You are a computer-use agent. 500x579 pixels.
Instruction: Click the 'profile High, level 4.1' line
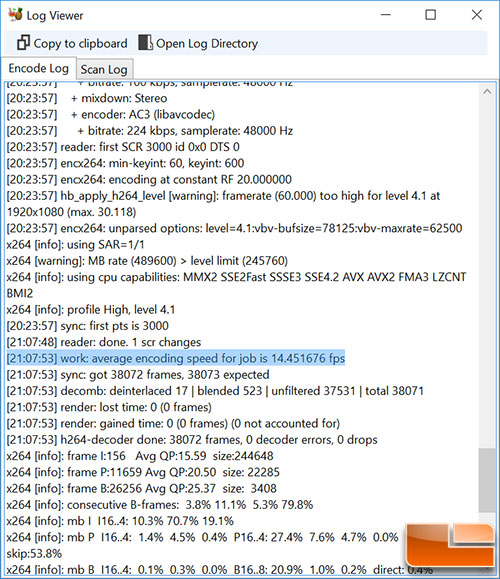[x=91, y=309]
